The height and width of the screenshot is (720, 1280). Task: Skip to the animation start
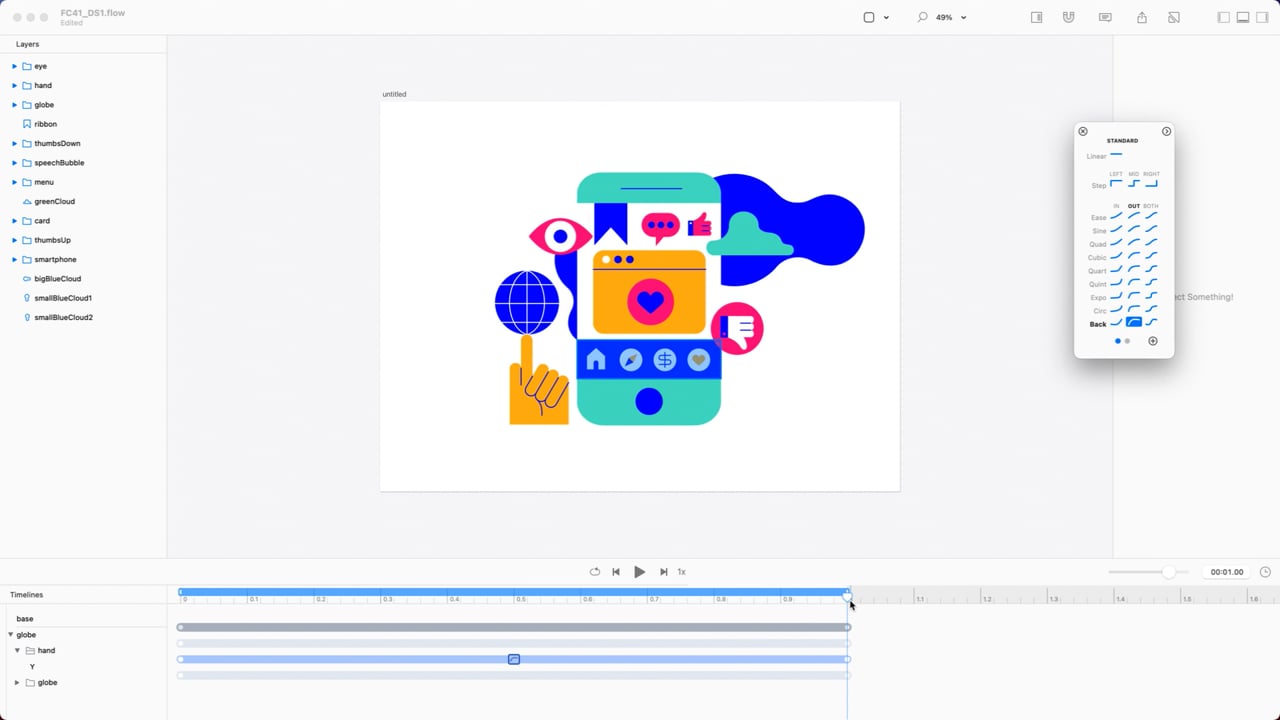click(x=615, y=572)
